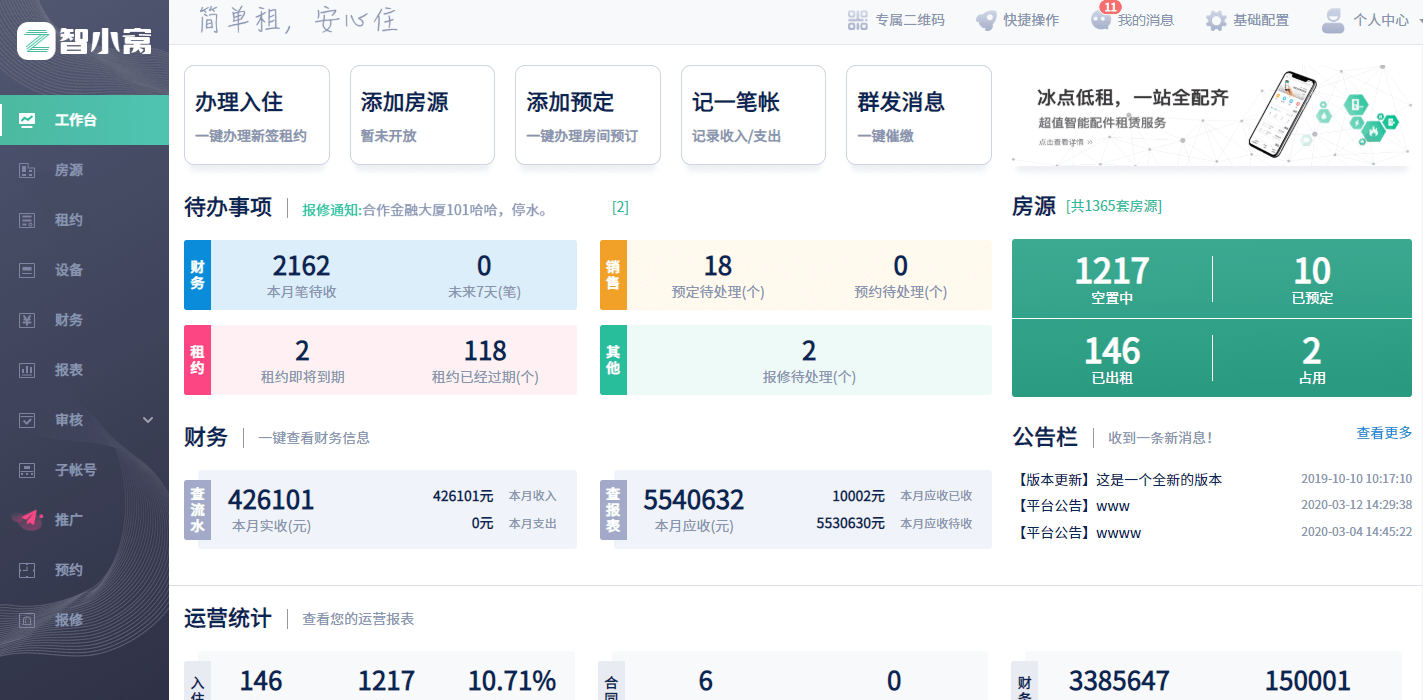Click the gear icon for 基础配置

[1215, 20]
